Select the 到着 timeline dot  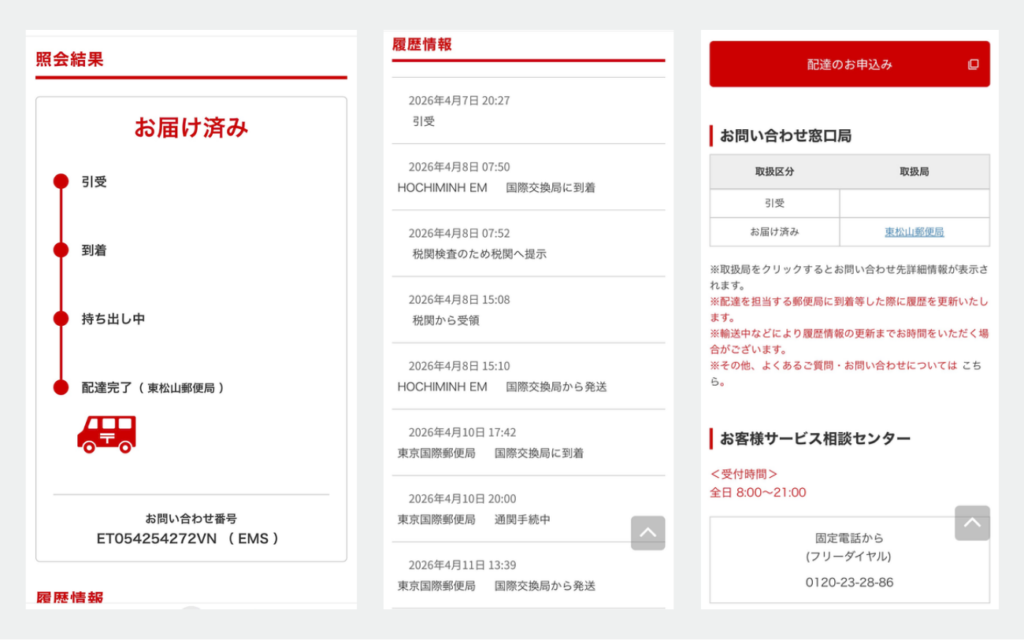point(61,250)
